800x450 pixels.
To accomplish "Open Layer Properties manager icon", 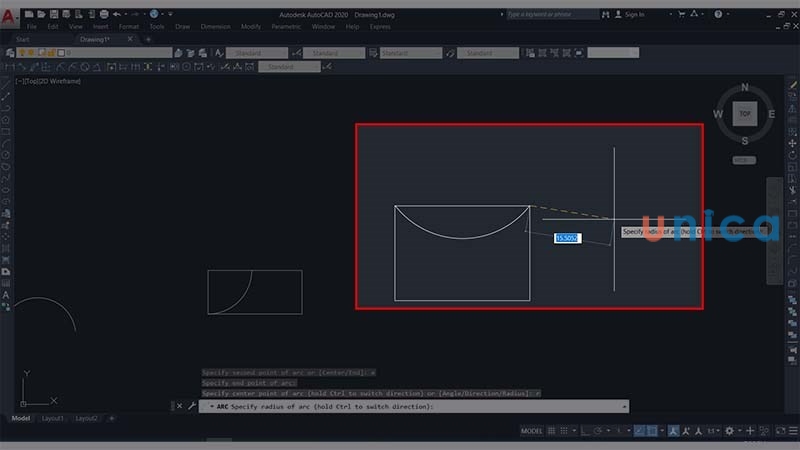I will click(8, 52).
